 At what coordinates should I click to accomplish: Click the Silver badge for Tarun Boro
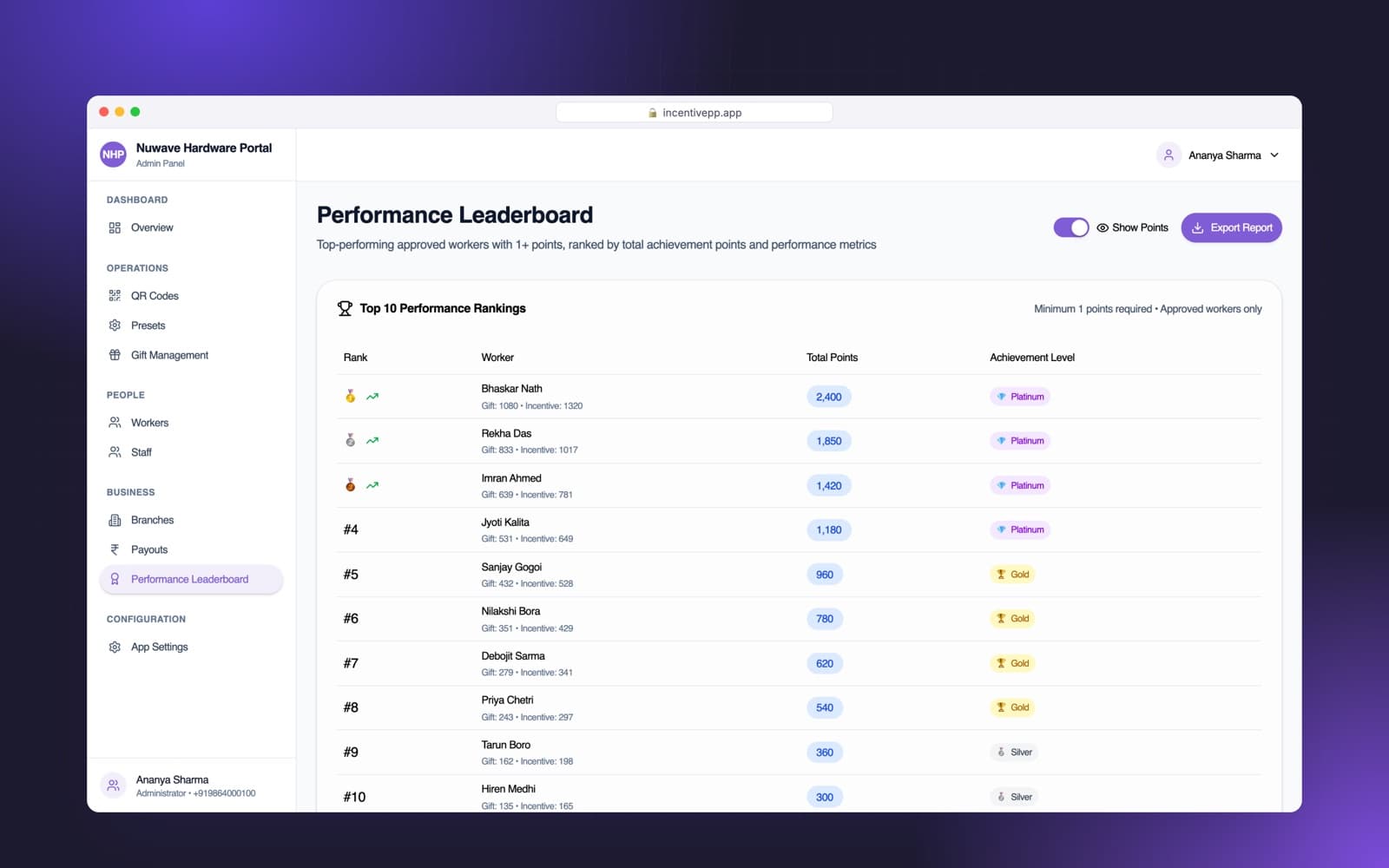coord(1014,753)
